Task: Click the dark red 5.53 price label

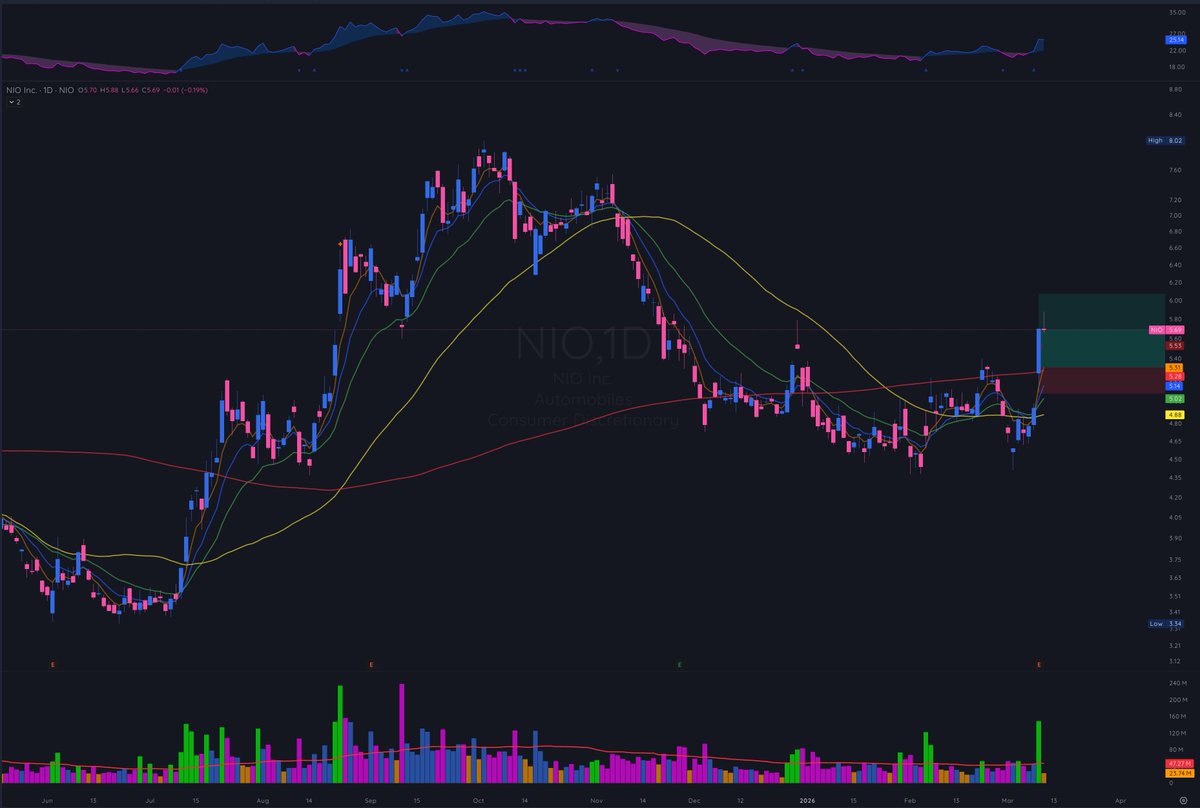Action: point(1174,346)
